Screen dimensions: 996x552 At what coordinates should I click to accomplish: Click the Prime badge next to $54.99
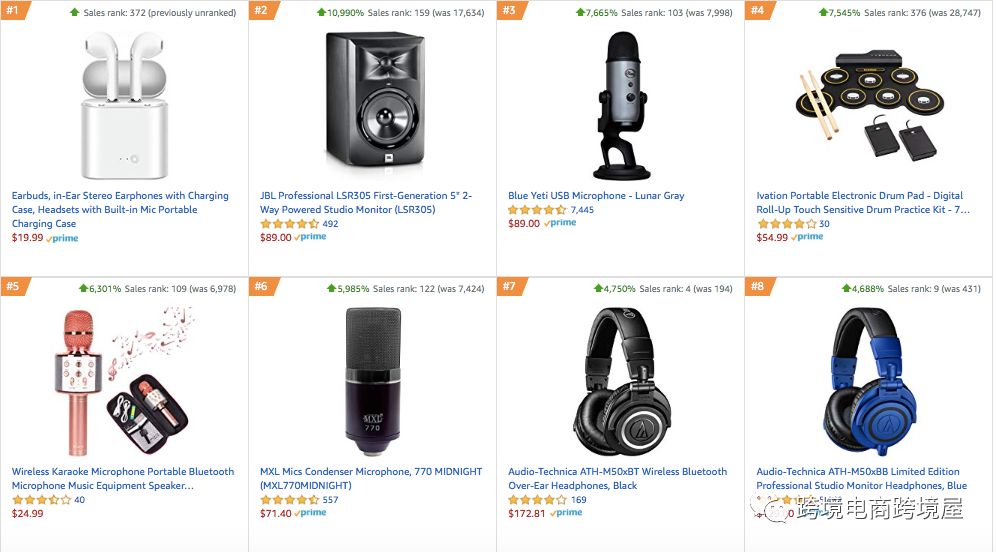(808, 238)
